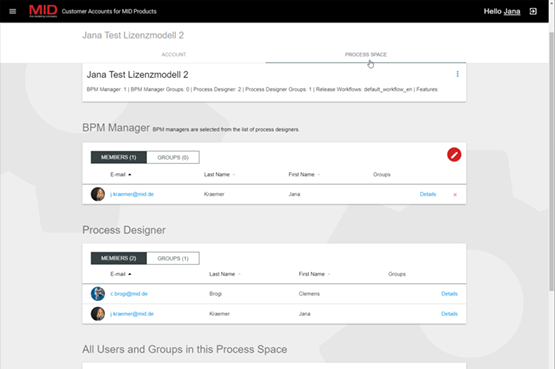
Task: Switch to the PROCESS SPACE tab
Action: pos(366,54)
